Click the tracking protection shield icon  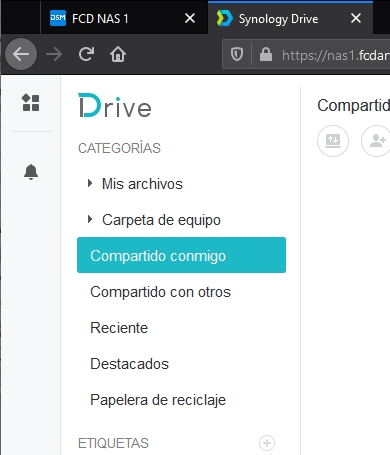tap(237, 54)
